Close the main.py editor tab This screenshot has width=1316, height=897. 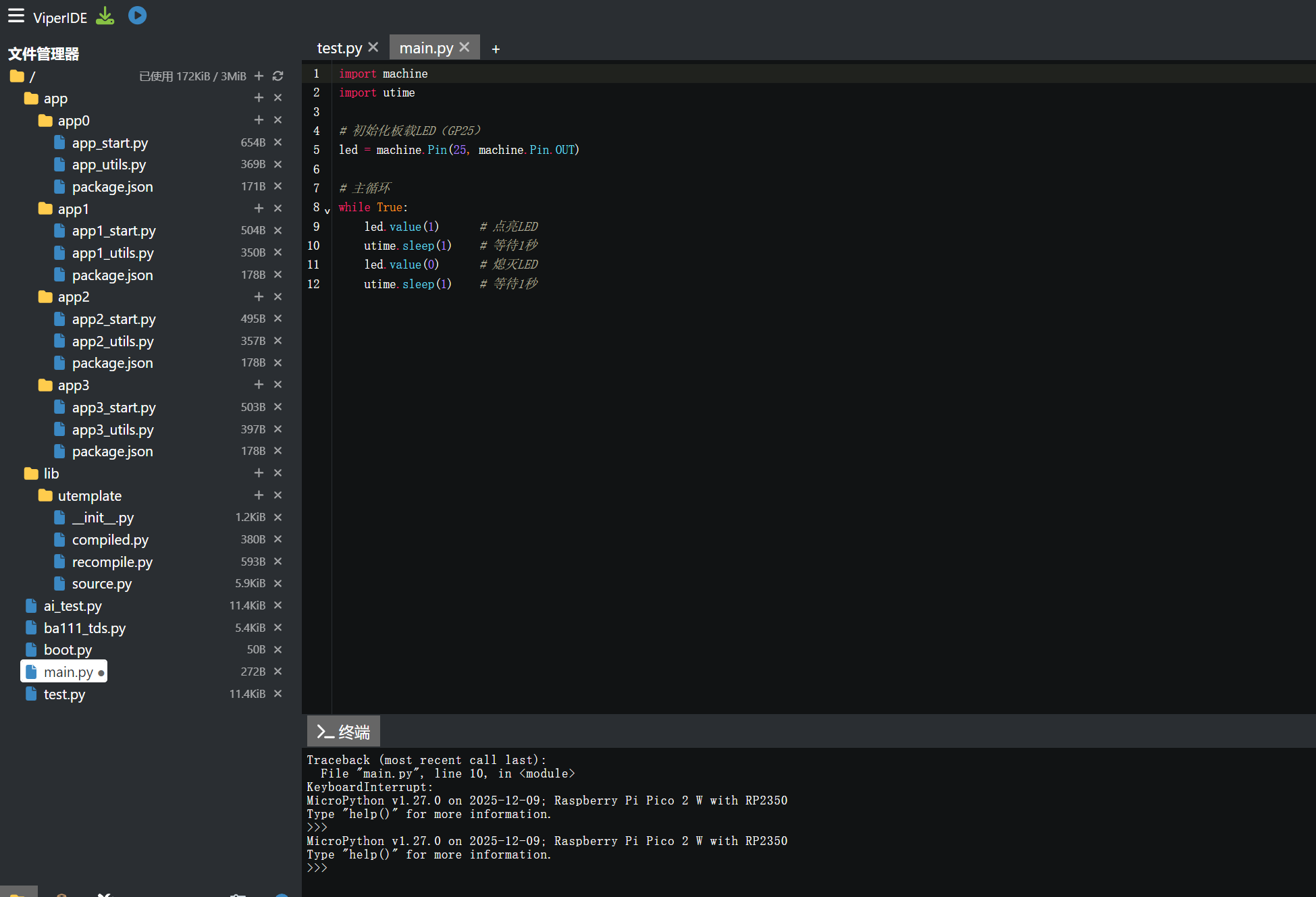point(465,47)
